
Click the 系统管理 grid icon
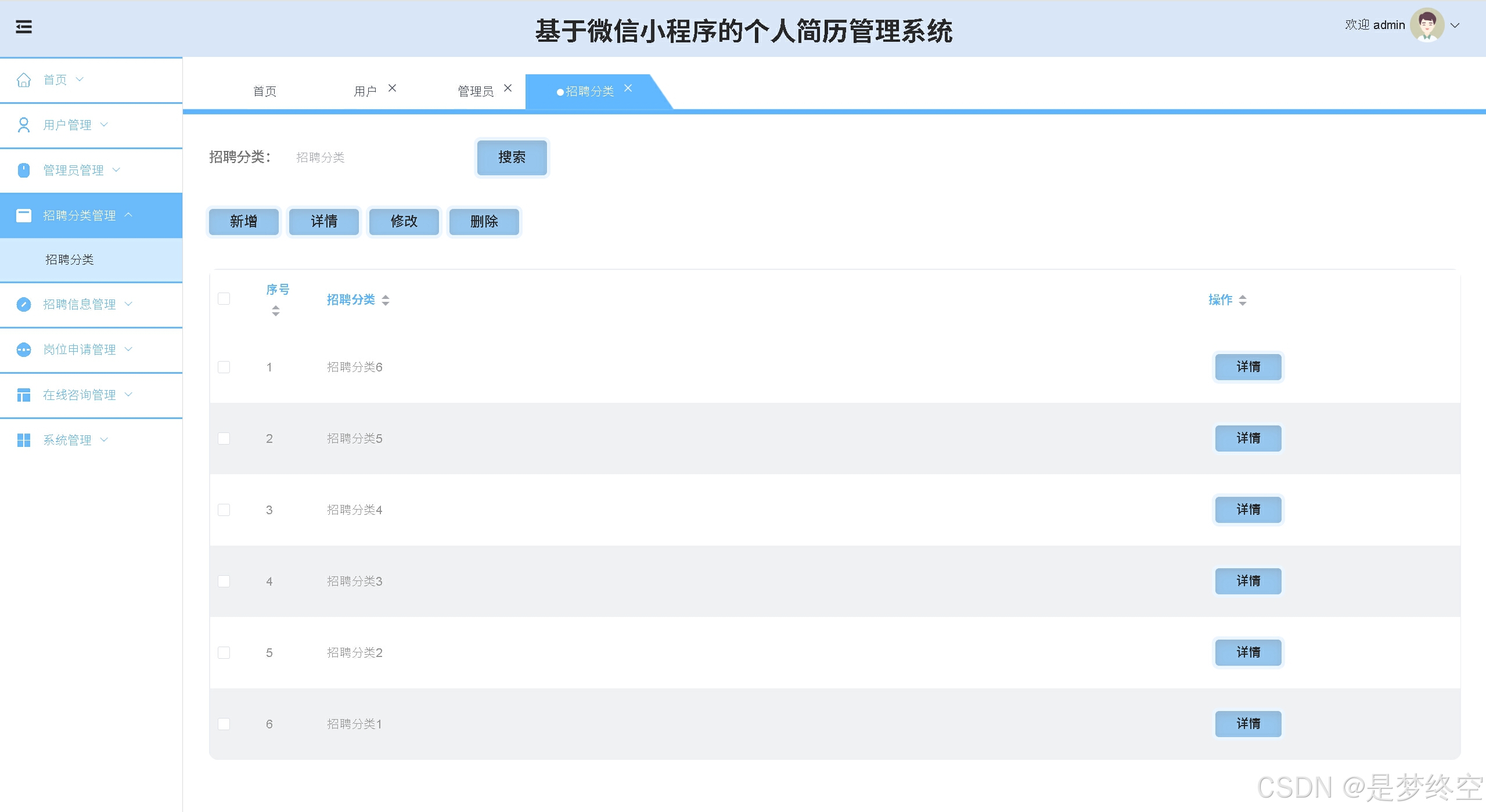coord(24,440)
